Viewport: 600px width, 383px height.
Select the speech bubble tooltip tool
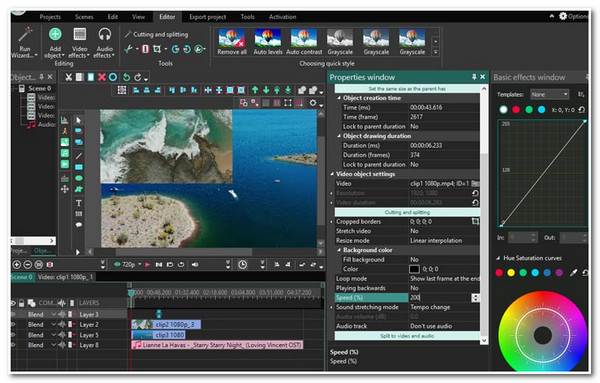[78, 225]
